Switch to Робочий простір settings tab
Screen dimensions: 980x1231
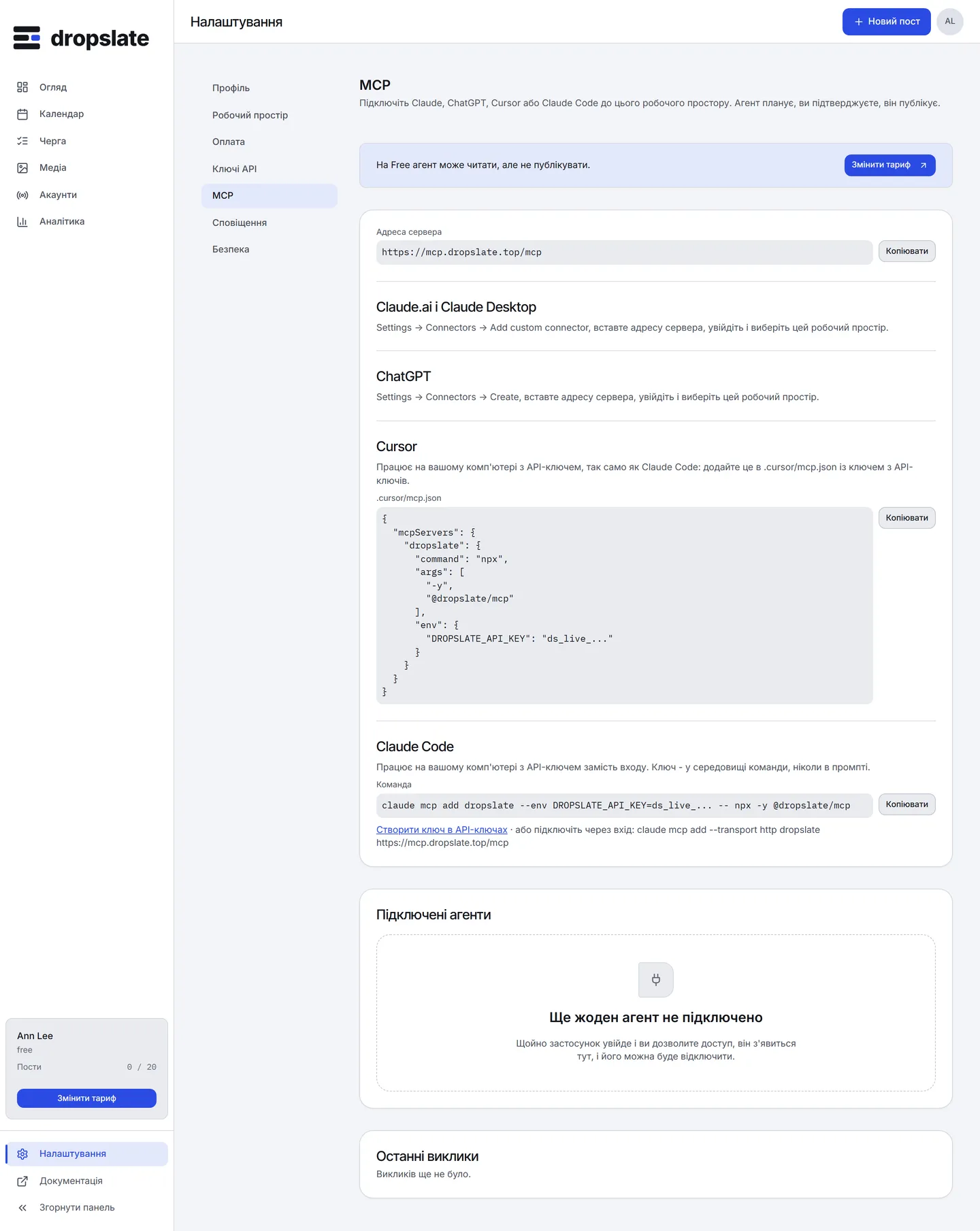(x=269, y=115)
